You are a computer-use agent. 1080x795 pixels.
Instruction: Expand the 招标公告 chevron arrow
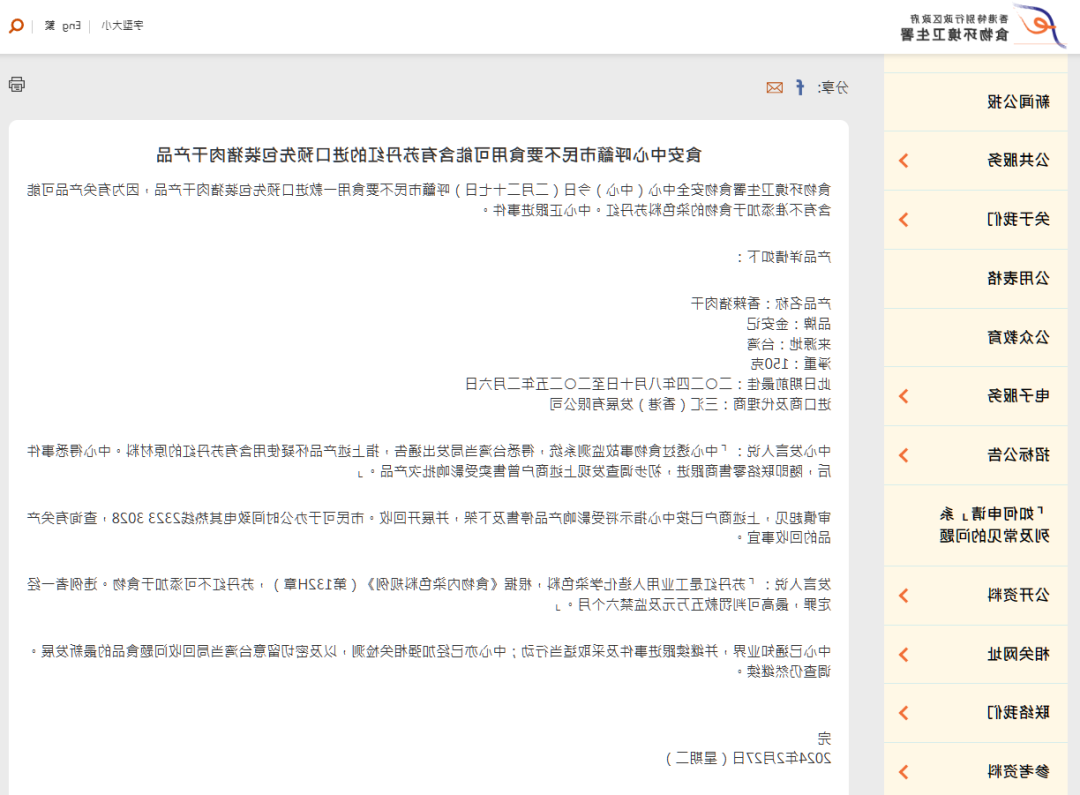pyautogui.click(x=903, y=455)
